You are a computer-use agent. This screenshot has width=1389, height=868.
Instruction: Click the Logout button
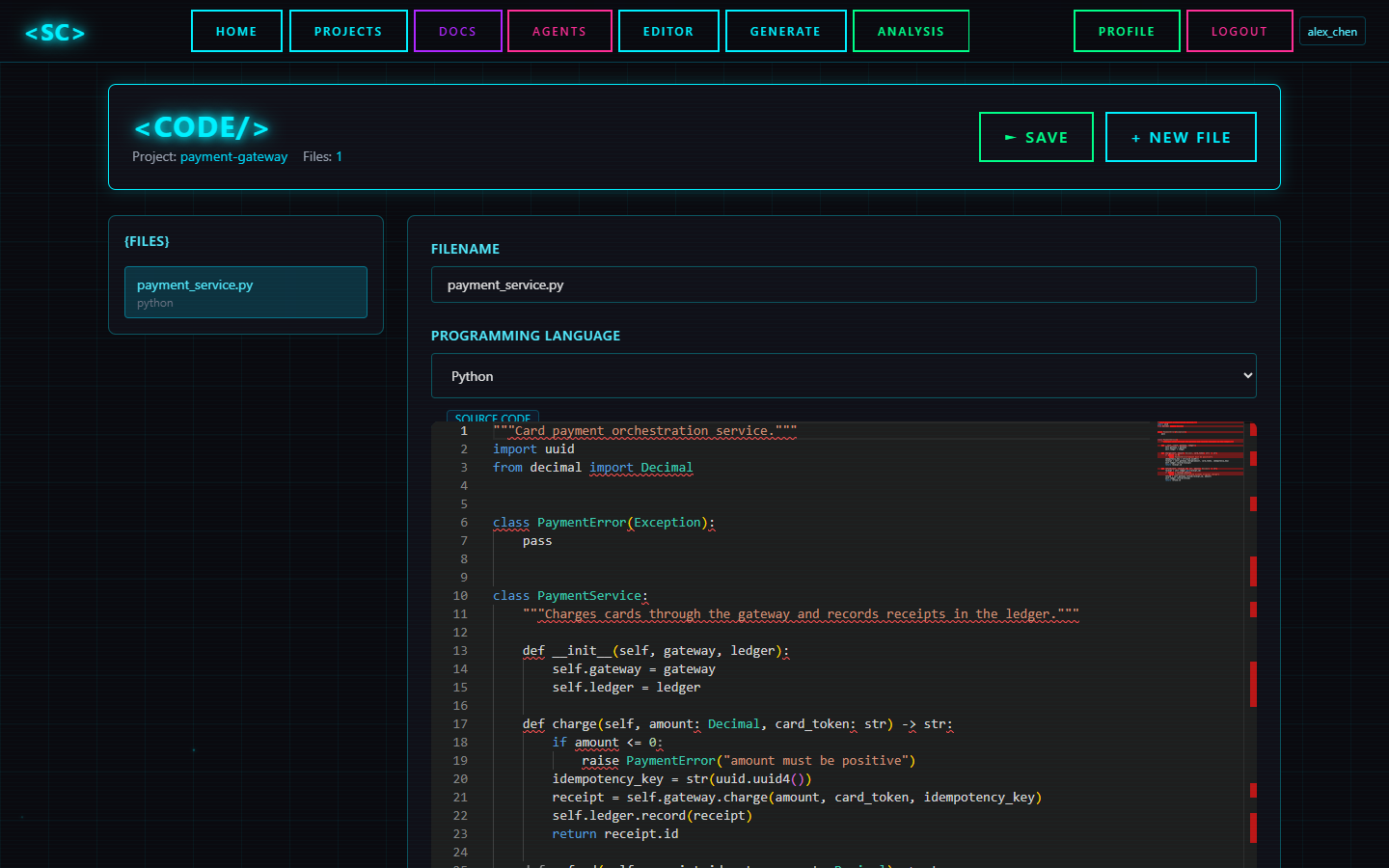point(1239,31)
